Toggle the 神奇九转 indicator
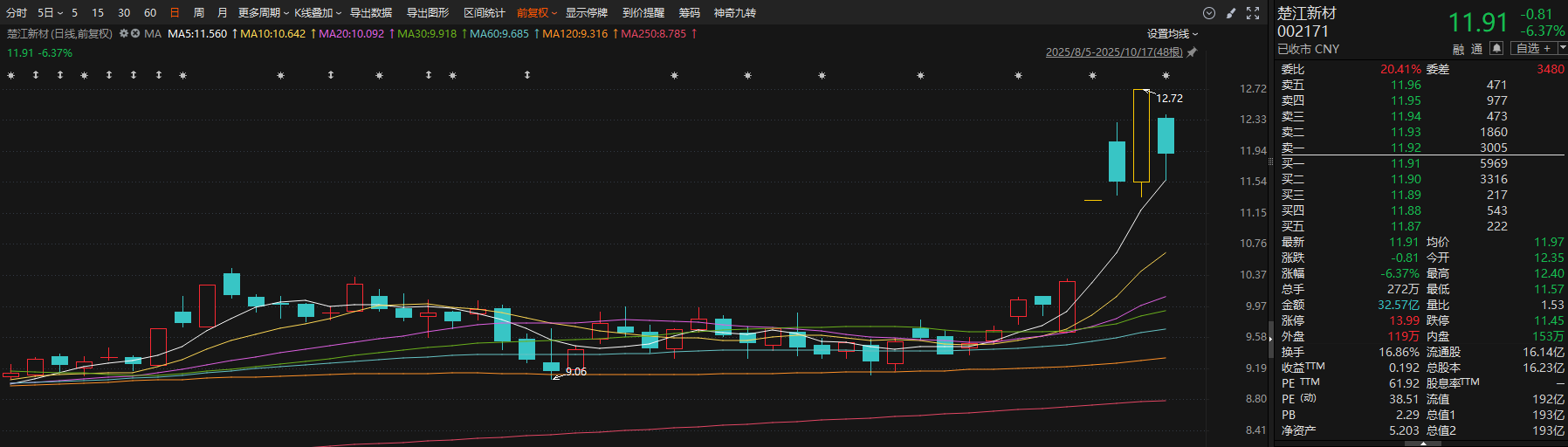Viewport: 1568px width, 447px height. [x=735, y=13]
